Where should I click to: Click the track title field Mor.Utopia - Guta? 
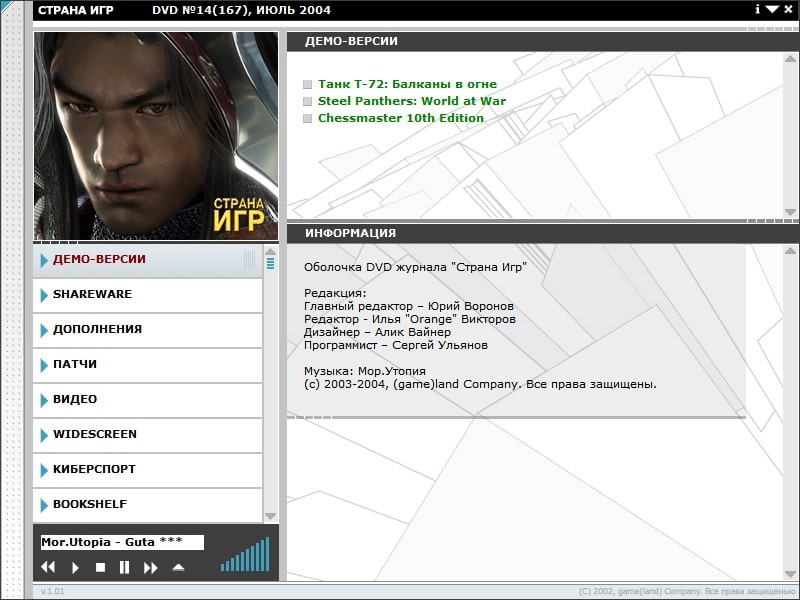click(122, 542)
